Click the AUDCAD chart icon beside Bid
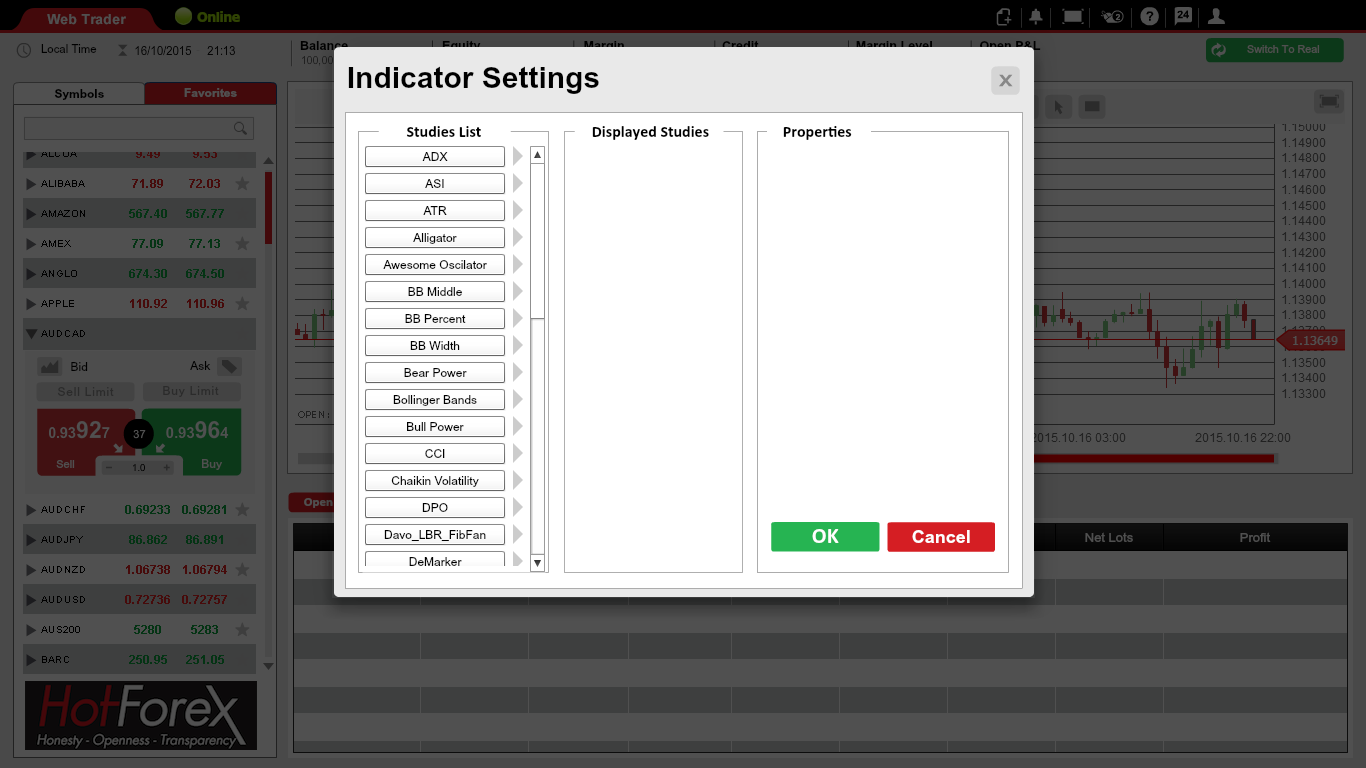The image size is (1366, 768). [x=49, y=367]
